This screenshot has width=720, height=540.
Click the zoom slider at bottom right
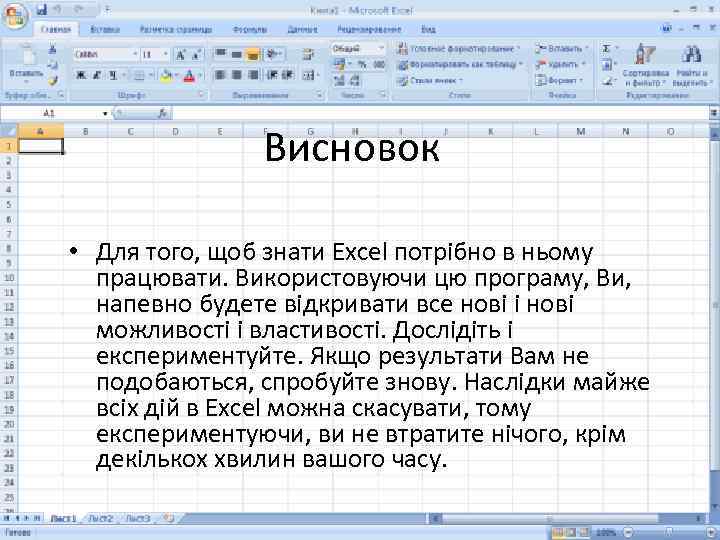[668, 533]
